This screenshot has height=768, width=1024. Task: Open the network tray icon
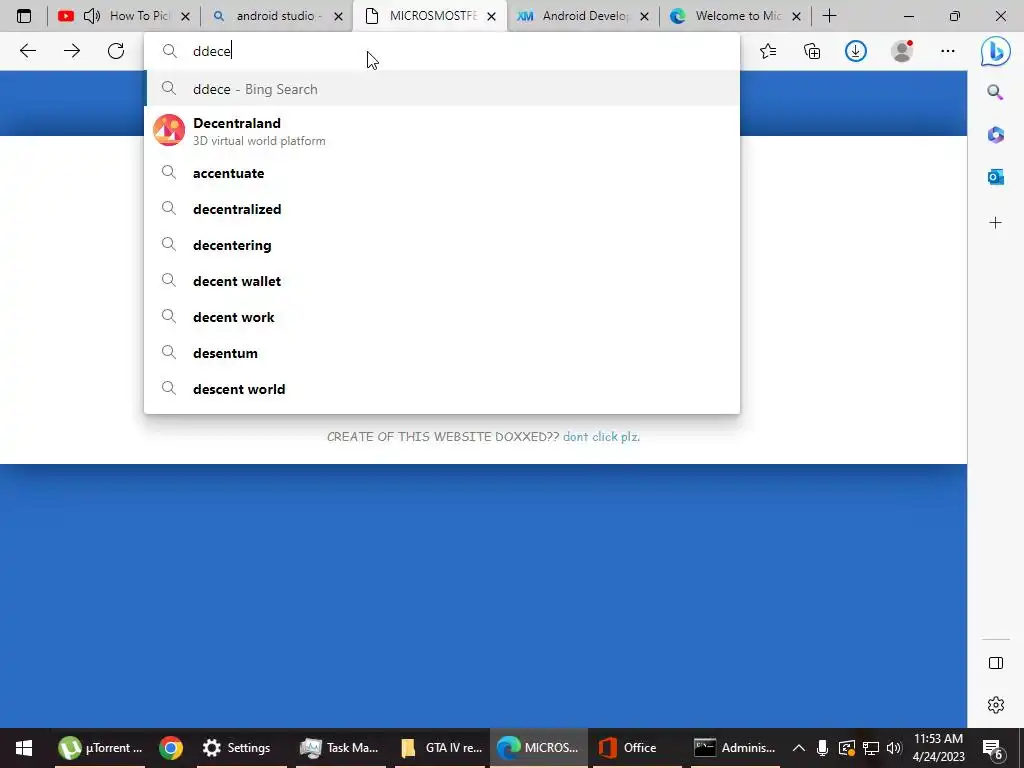(x=871, y=748)
